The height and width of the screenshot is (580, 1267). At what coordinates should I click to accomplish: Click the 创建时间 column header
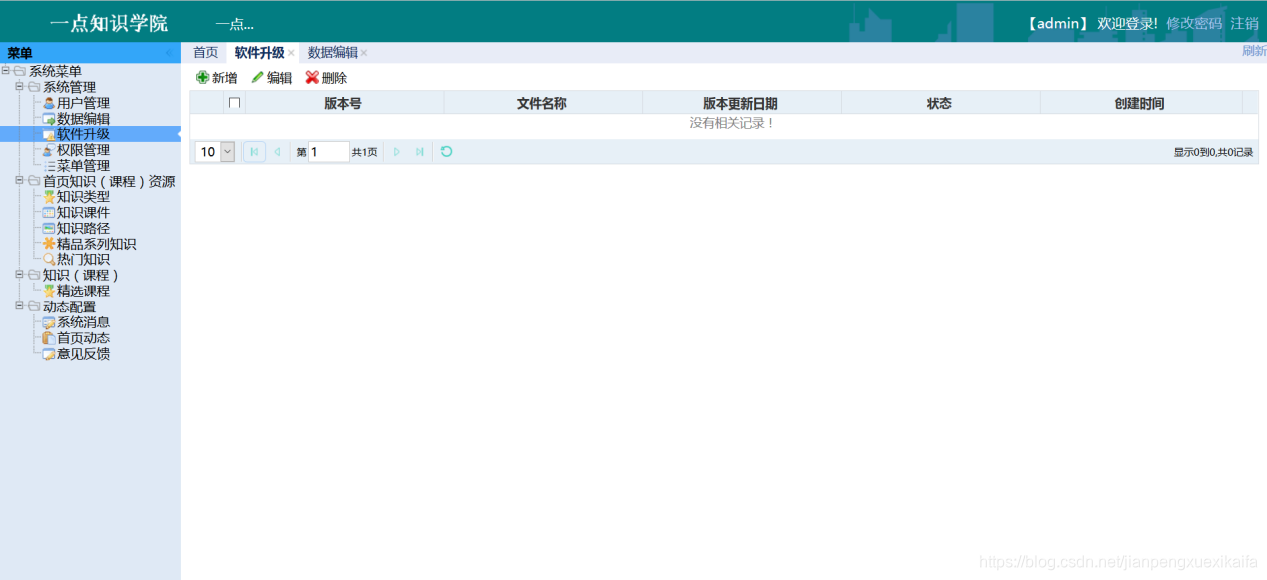coord(1139,103)
